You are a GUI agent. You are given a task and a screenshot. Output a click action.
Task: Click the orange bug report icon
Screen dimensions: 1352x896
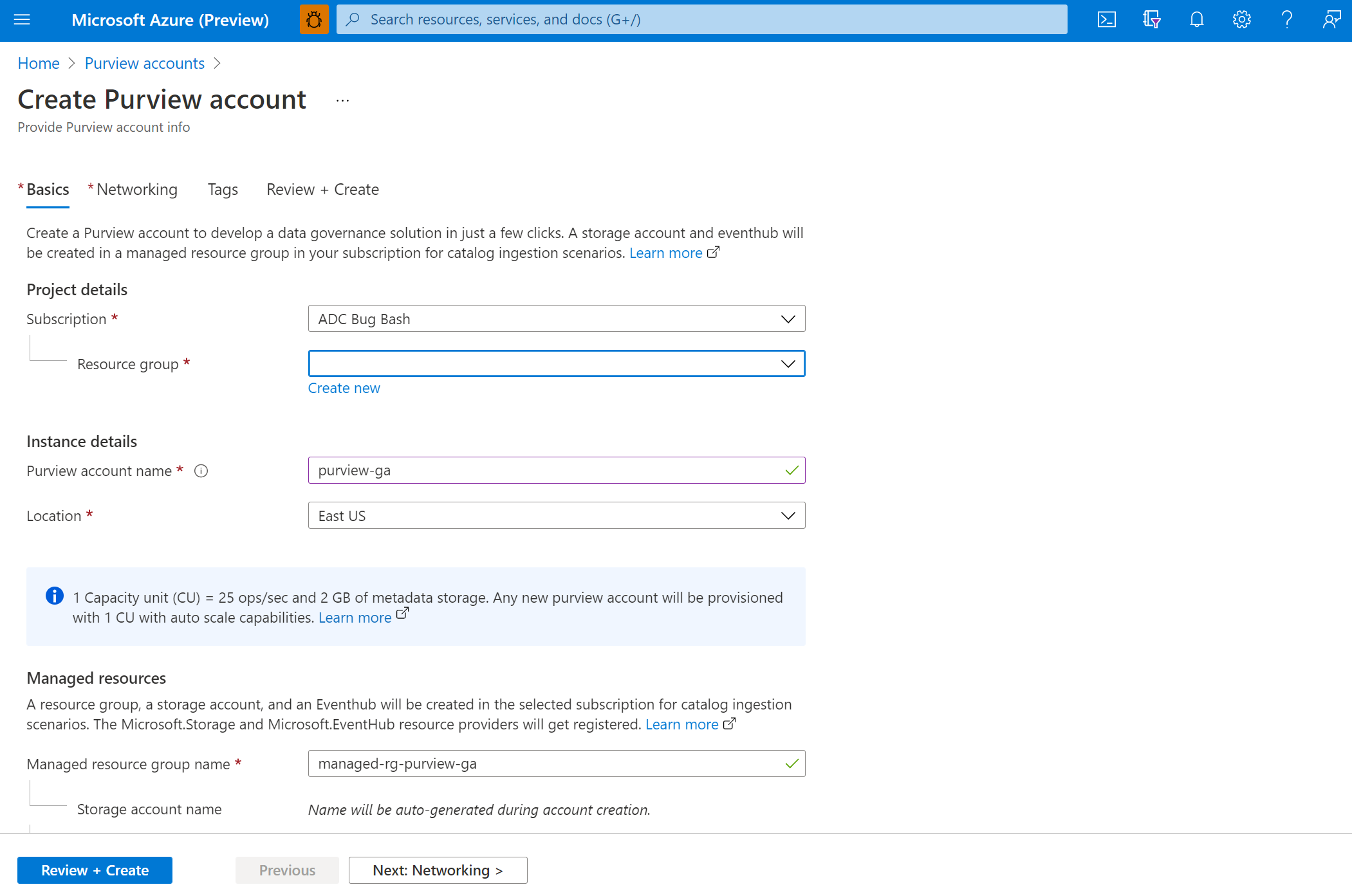(314, 19)
